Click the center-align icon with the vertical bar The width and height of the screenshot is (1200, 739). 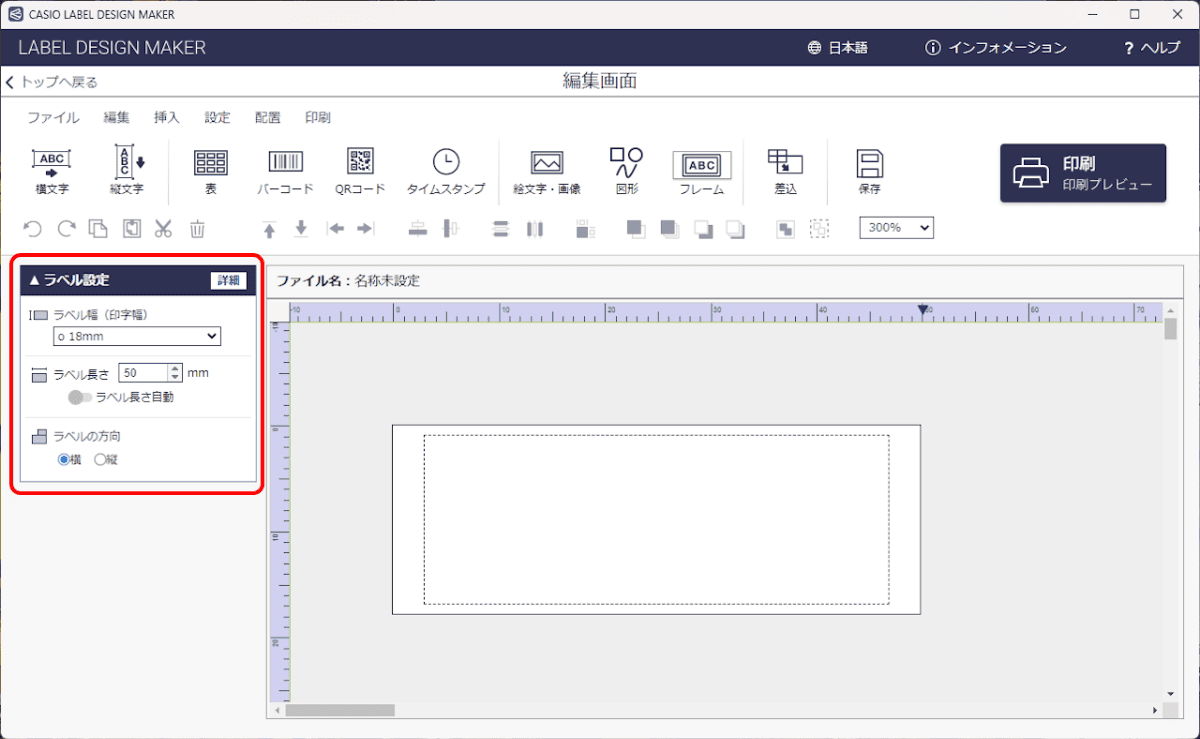(450, 229)
